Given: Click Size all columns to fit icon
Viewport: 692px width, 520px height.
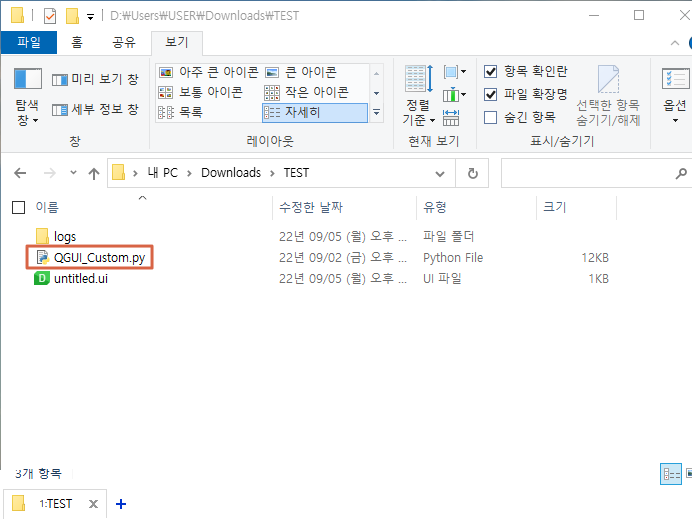Looking at the screenshot, I should click(x=451, y=118).
